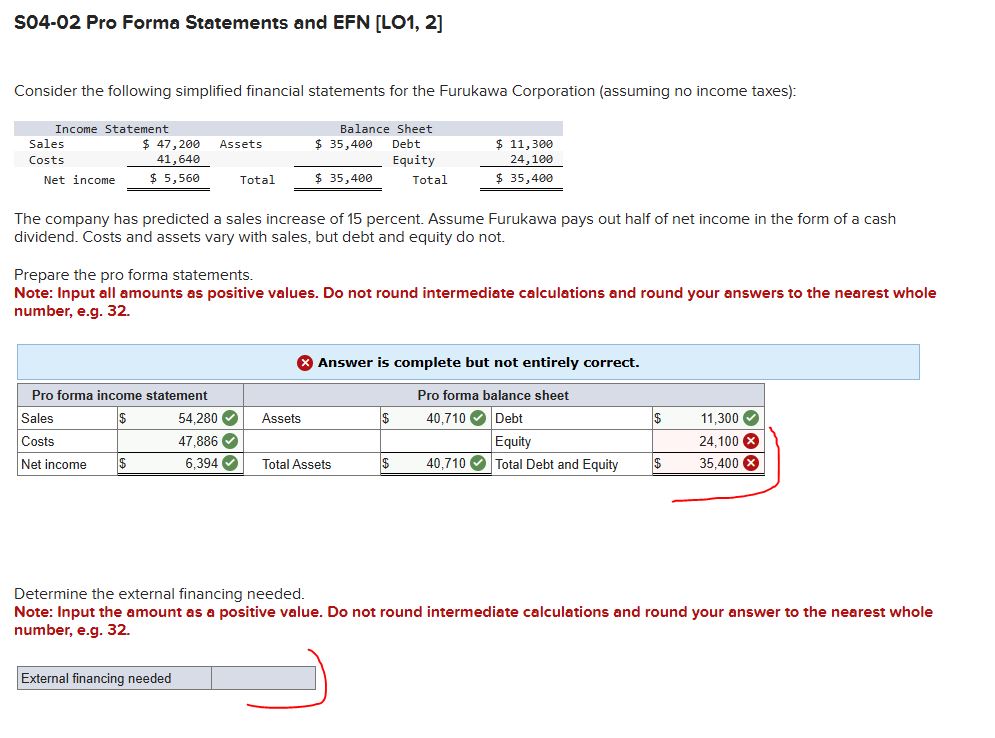Click the green checkmark beside Assets 40,710
995x738 pixels.
tap(478, 418)
